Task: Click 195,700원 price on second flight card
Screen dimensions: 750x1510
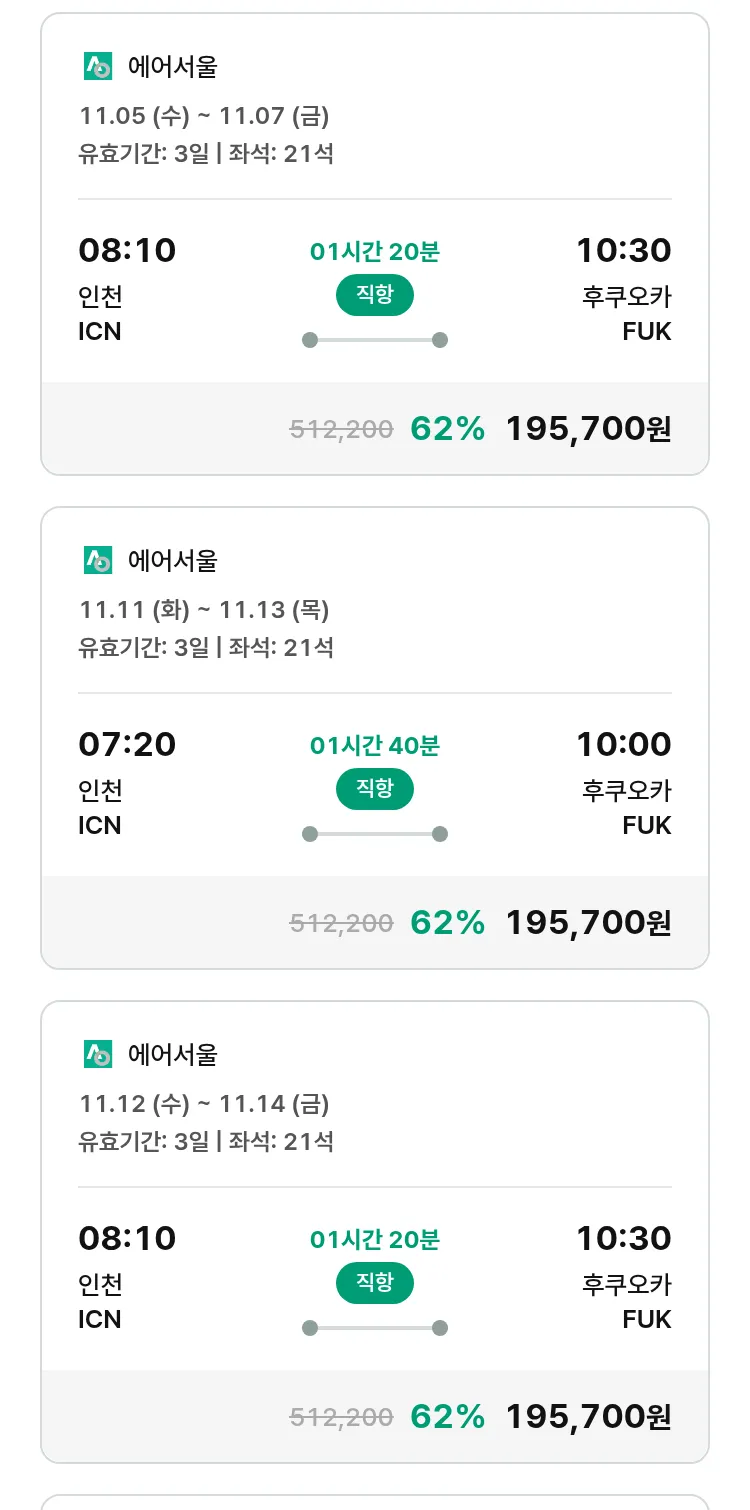Action: click(588, 923)
